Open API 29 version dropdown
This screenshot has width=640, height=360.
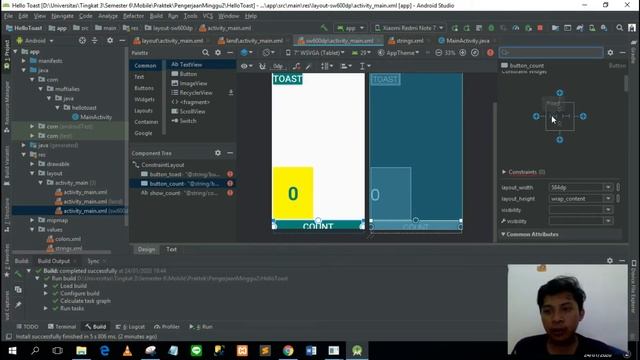[x=361, y=53]
